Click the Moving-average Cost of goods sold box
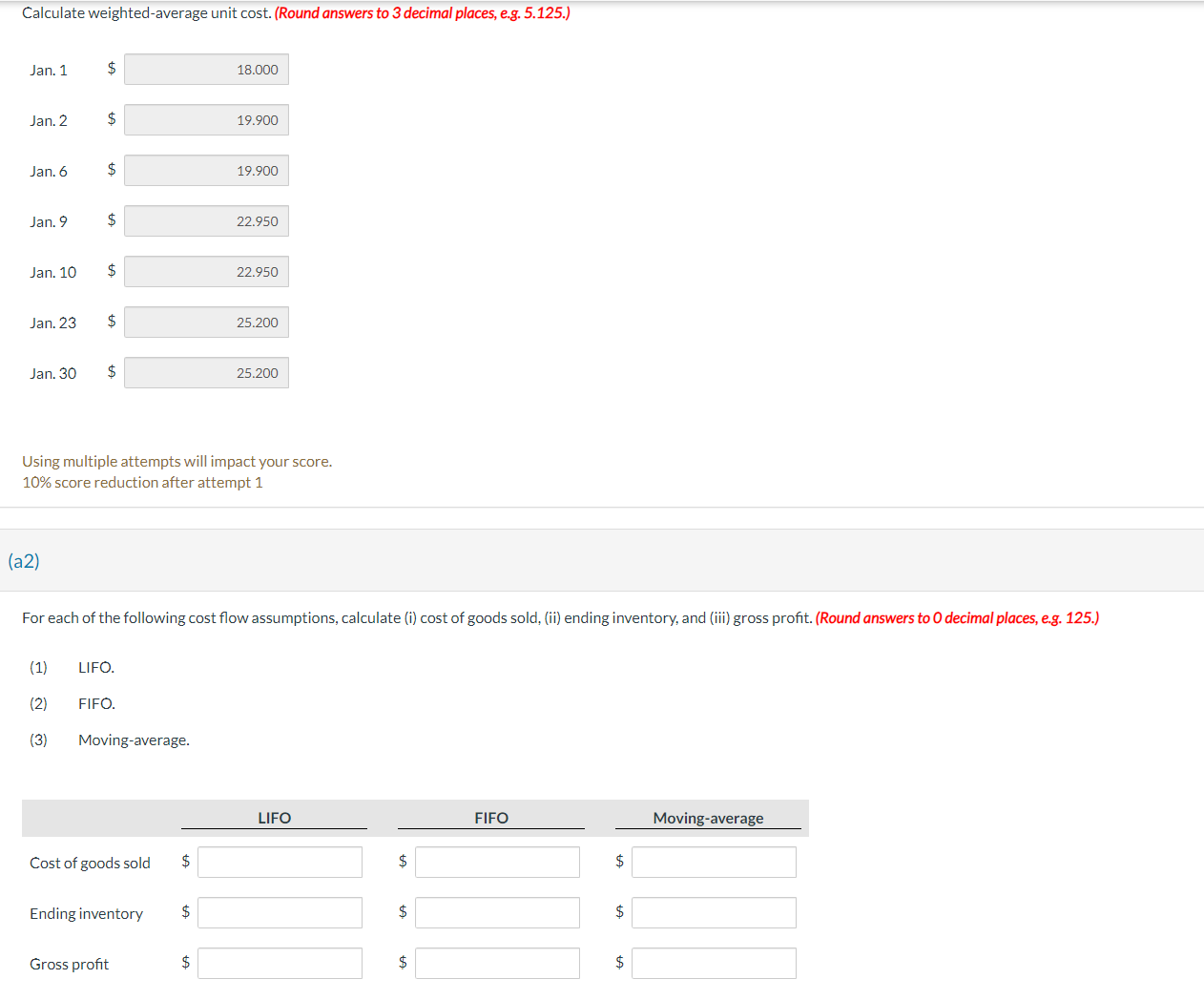 click(714, 862)
